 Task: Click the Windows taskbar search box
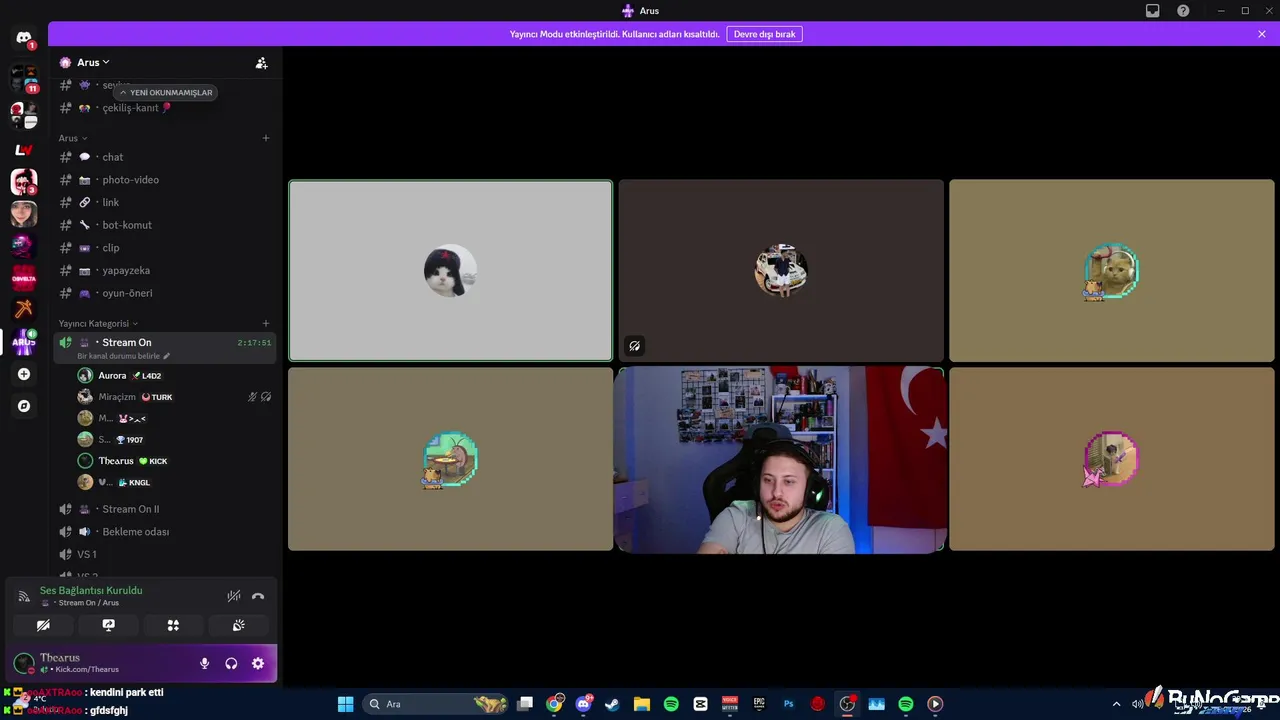point(436,704)
